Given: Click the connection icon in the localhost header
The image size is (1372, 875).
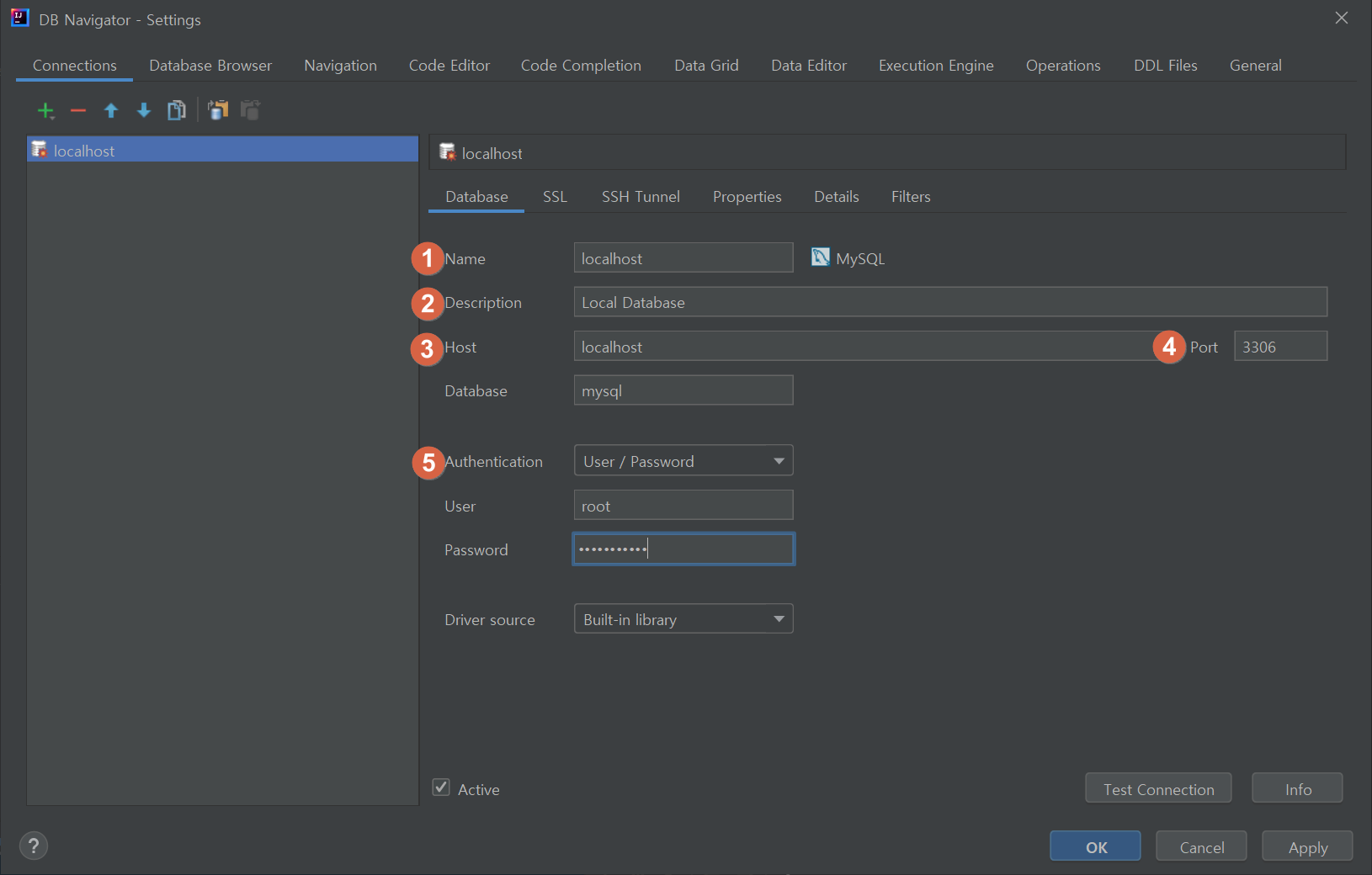Looking at the screenshot, I should [448, 151].
